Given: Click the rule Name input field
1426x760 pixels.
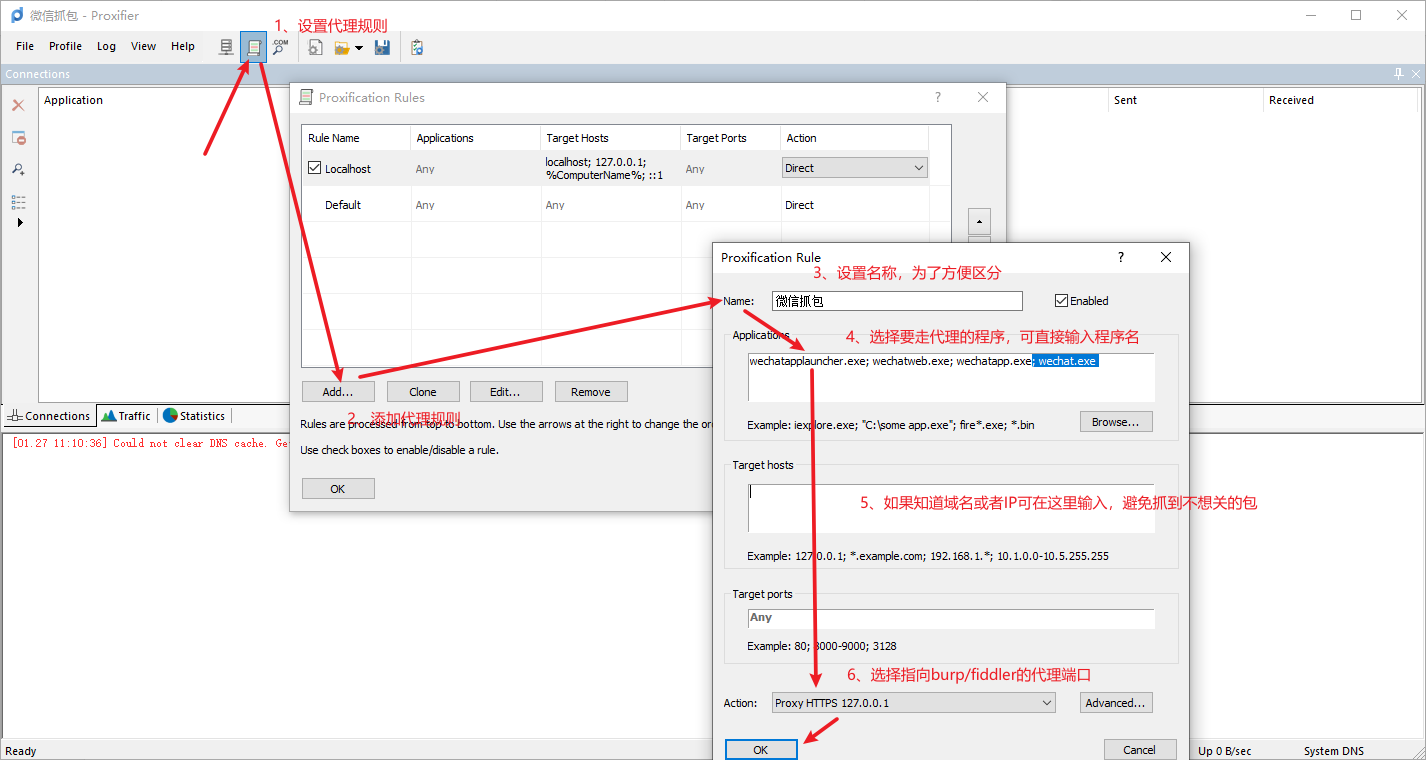Looking at the screenshot, I should [x=897, y=301].
